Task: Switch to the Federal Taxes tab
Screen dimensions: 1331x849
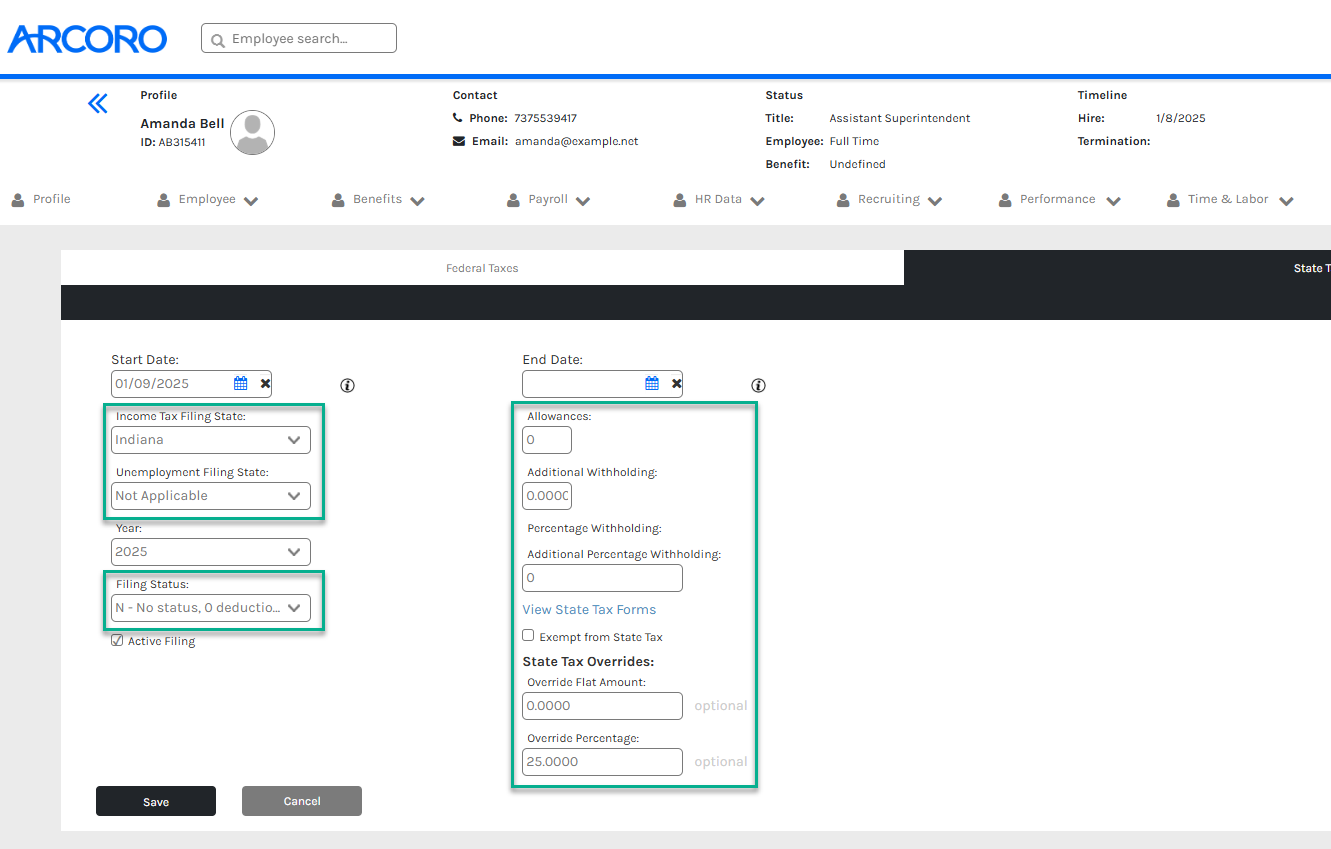Action: 482,268
